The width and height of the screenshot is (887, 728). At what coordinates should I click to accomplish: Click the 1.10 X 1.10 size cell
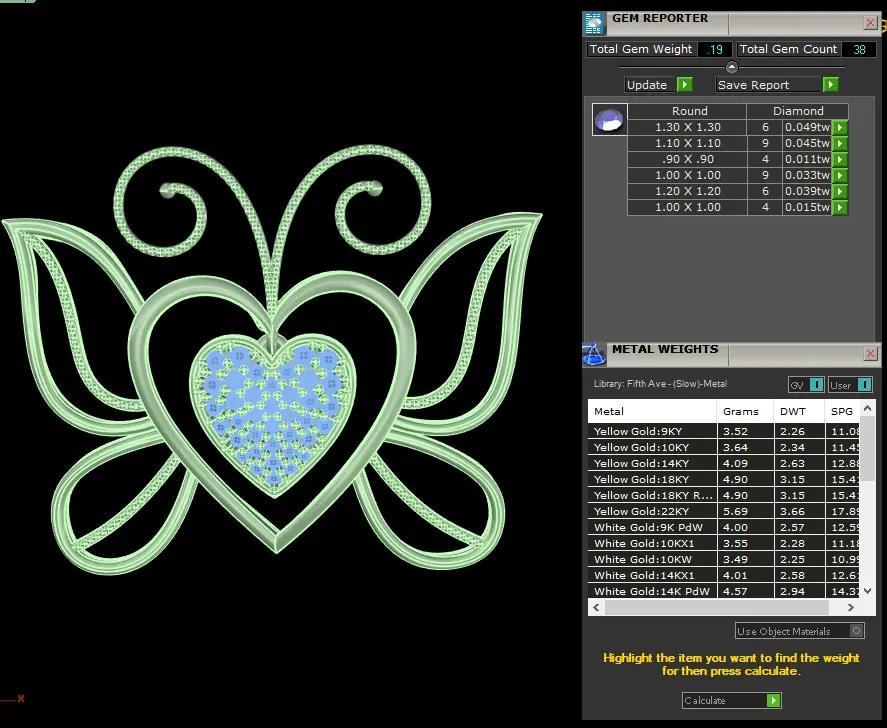click(687, 143)
